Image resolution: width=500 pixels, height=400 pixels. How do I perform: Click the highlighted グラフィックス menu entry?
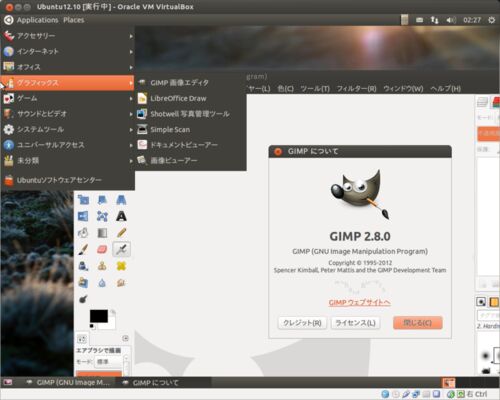pyautogui.click(x=67, y=82)
